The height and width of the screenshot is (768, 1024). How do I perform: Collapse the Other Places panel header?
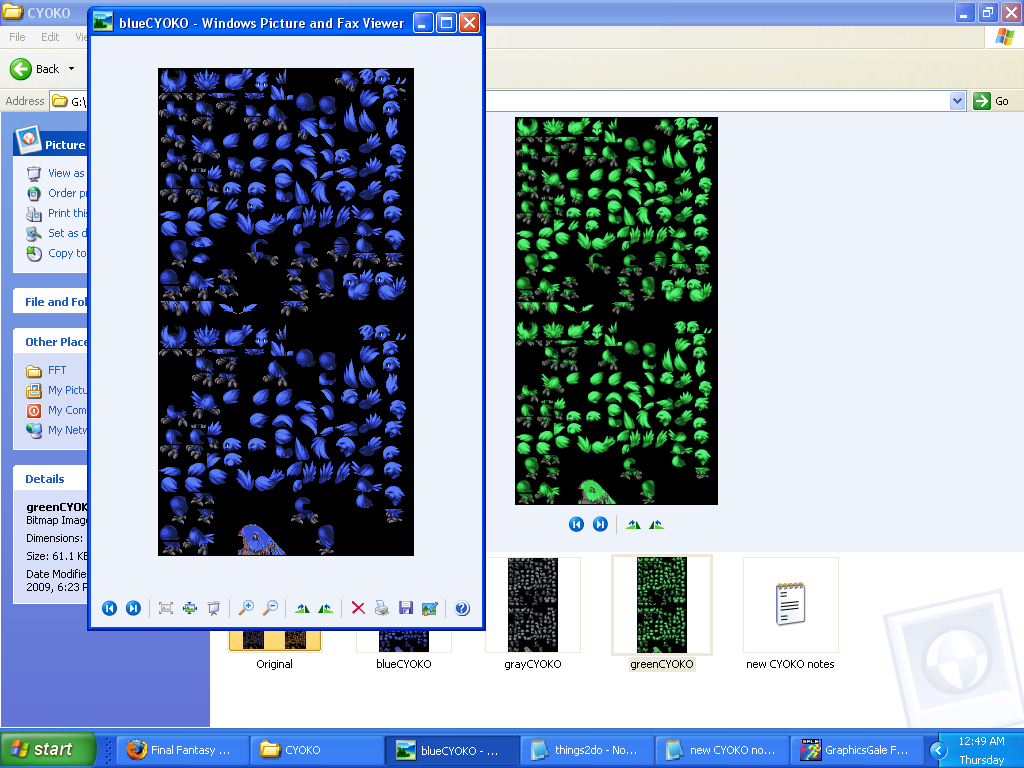coord(51,342)
